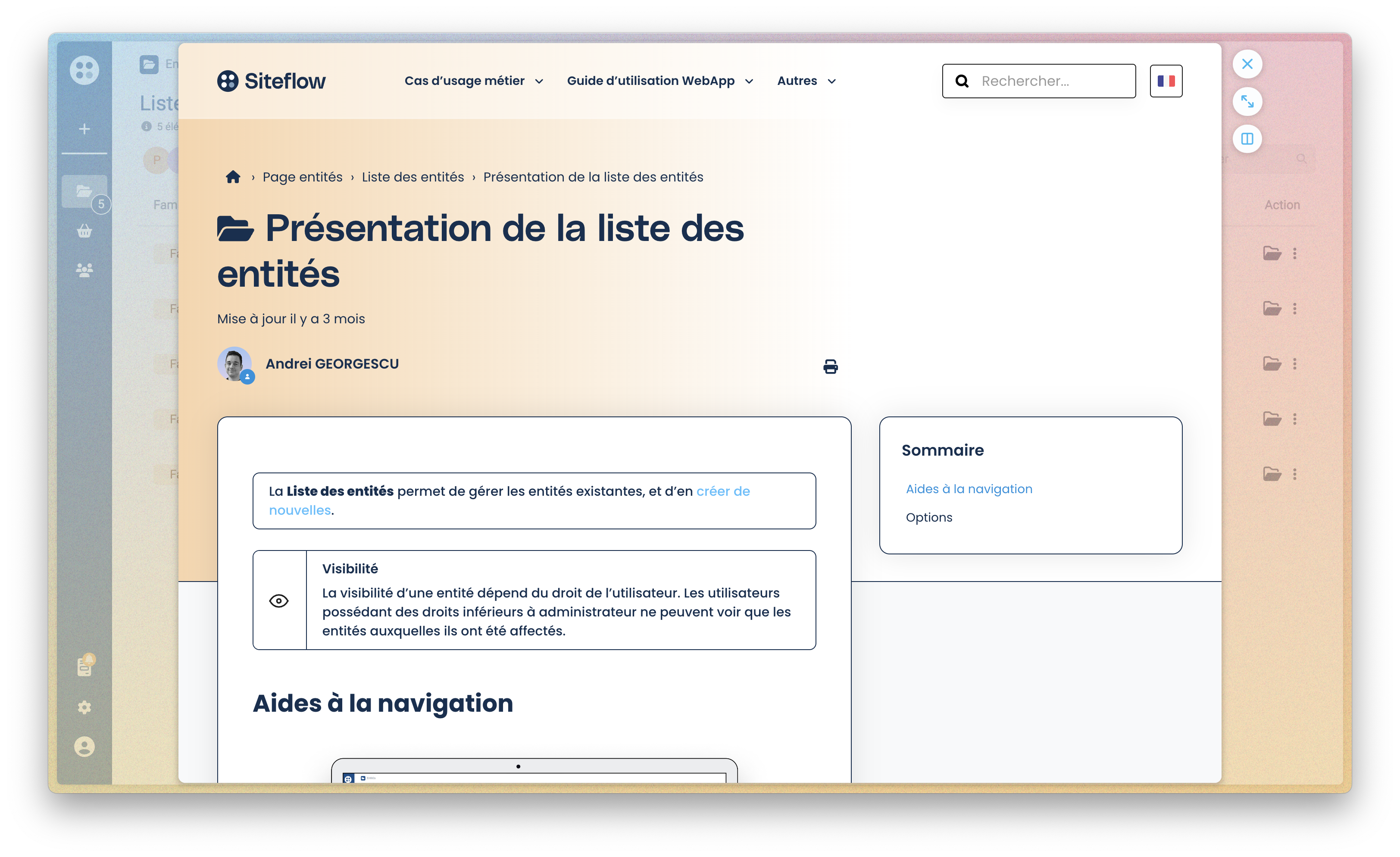Expand the Cas d'usage métier menu
Viewport: 1400px width, 857px height.
pos(473,81)
